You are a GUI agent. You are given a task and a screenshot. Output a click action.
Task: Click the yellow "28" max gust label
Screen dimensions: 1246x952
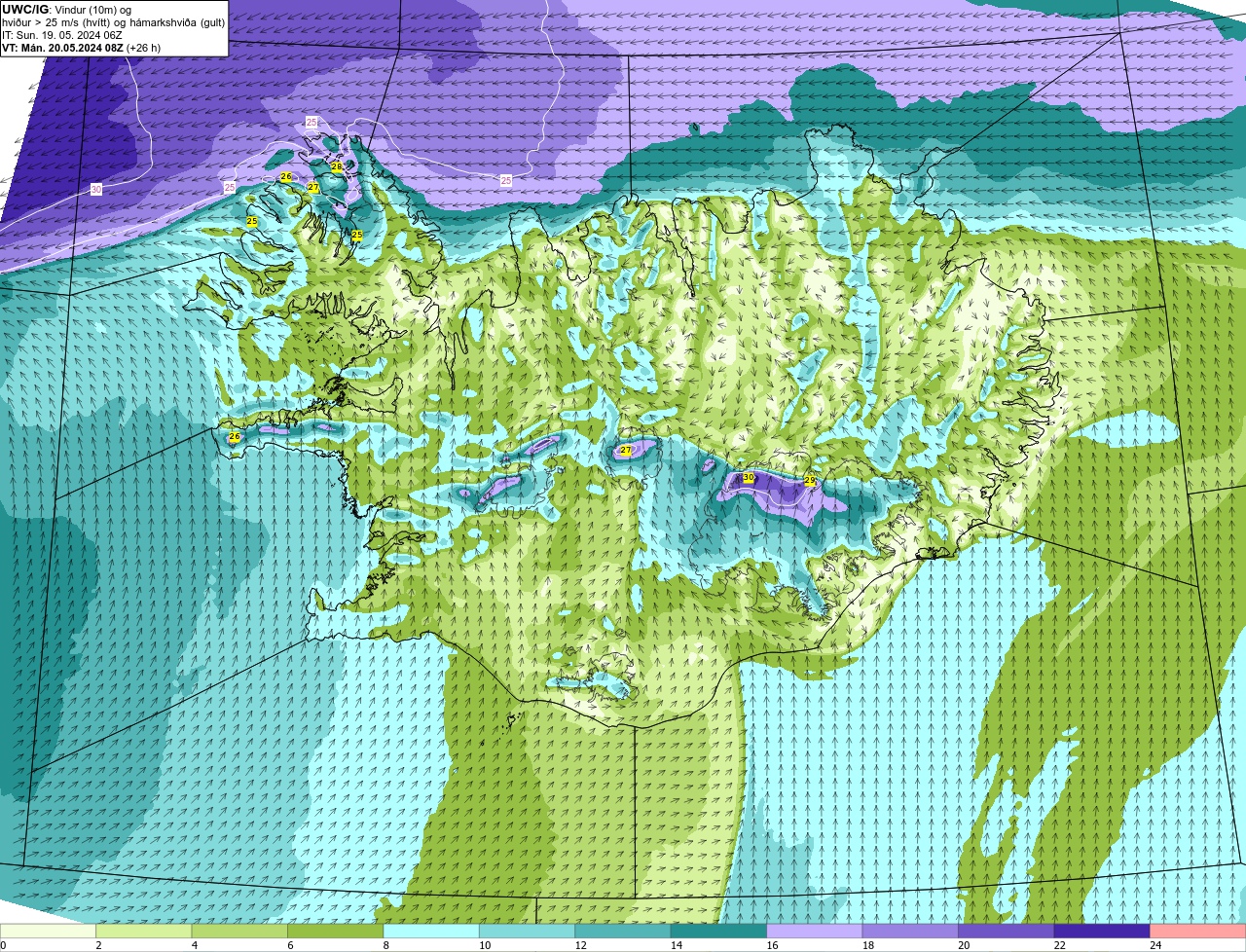tap(337, 167)
